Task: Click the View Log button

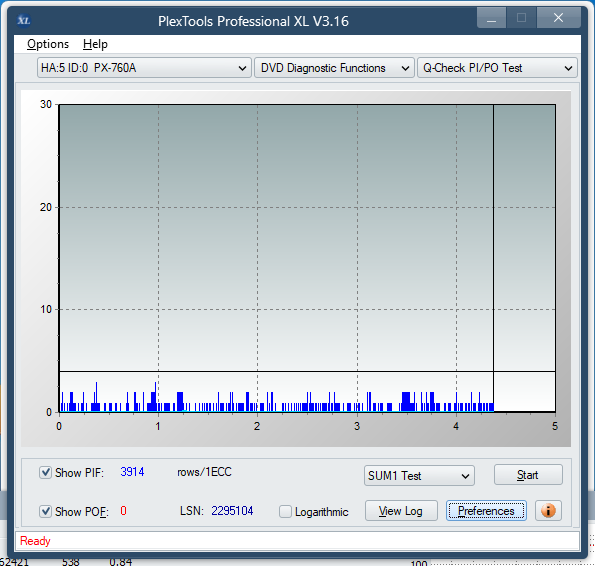Action: [x=401, y=511]
